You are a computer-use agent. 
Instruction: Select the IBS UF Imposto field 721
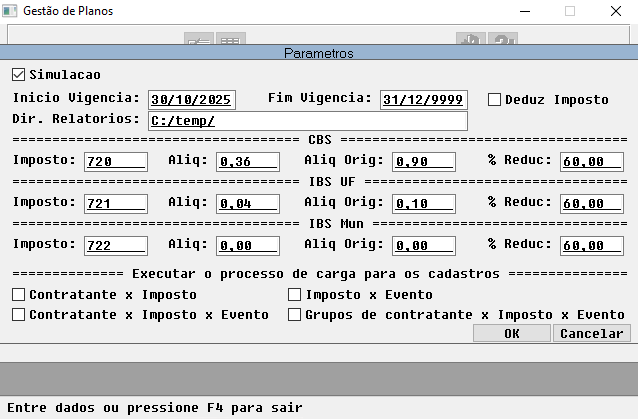point(116,204)
